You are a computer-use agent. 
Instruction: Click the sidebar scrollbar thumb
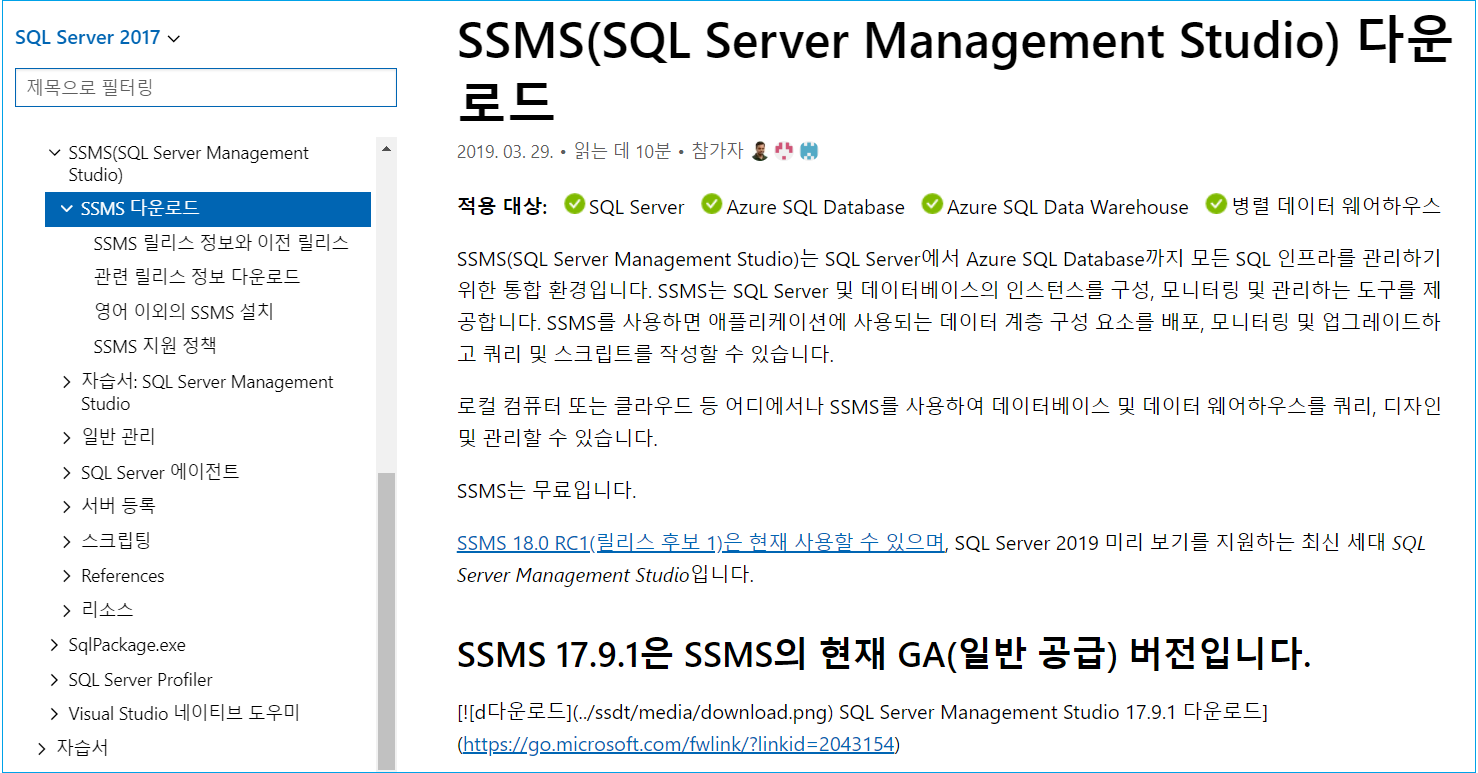386,620
